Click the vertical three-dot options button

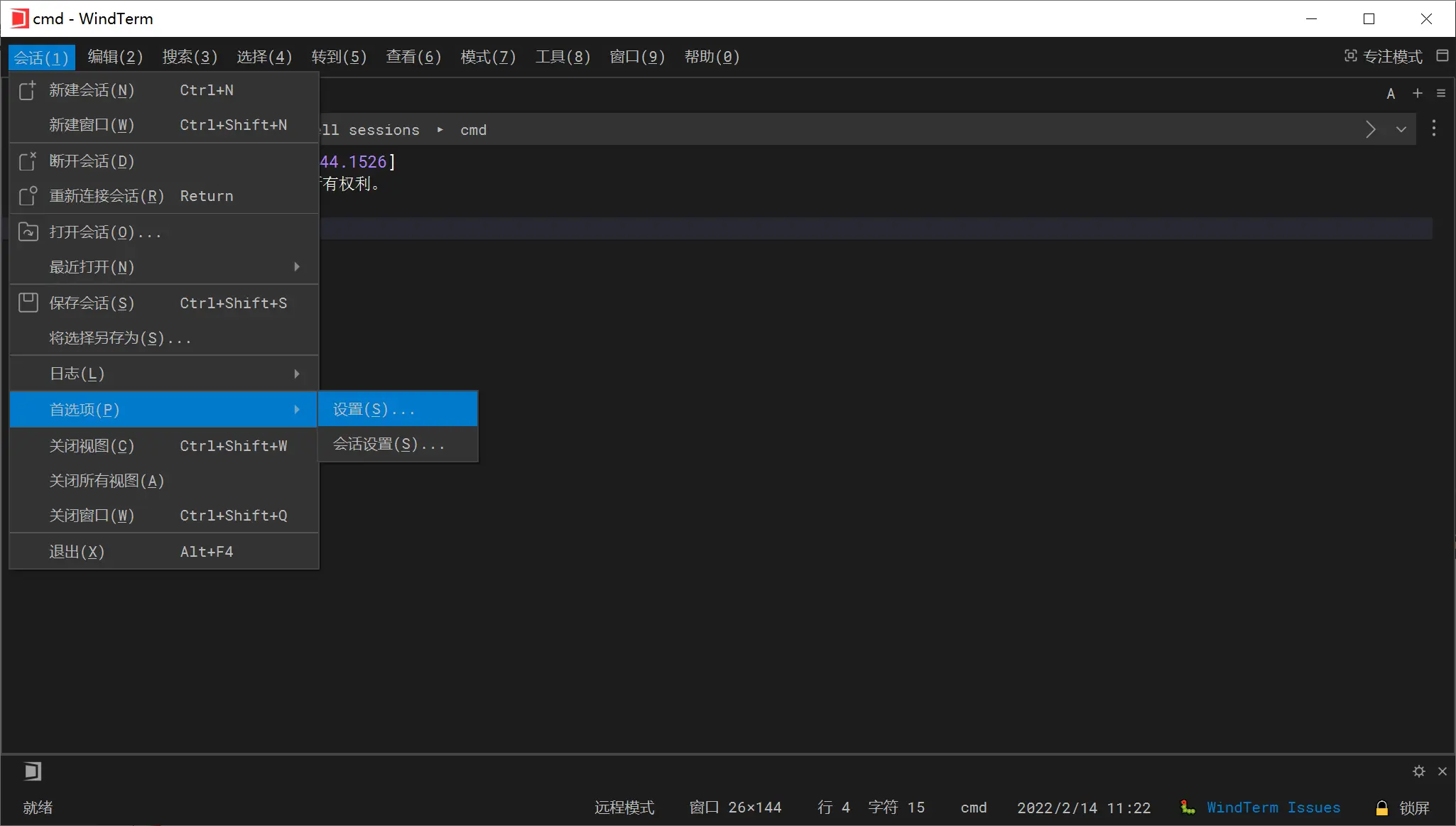tap(1434, 128)
